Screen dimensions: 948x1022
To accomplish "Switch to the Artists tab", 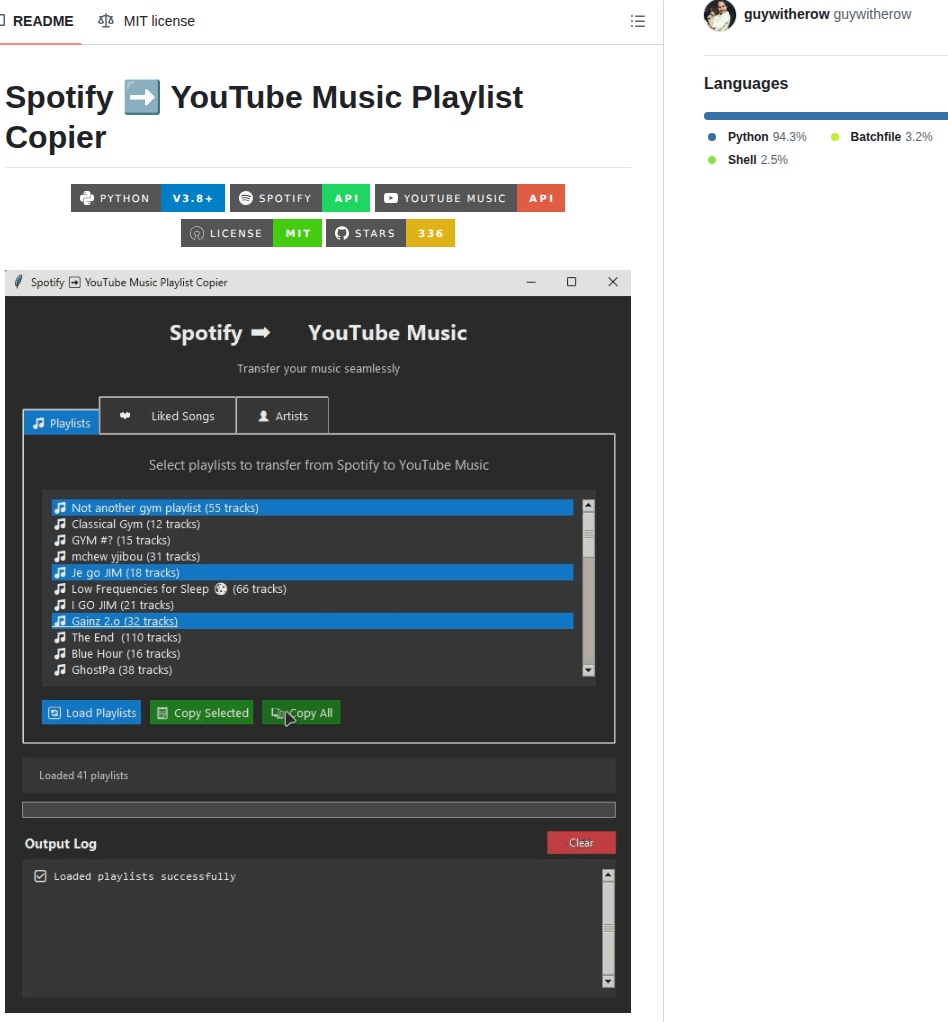I will click(x=282, y=416).
